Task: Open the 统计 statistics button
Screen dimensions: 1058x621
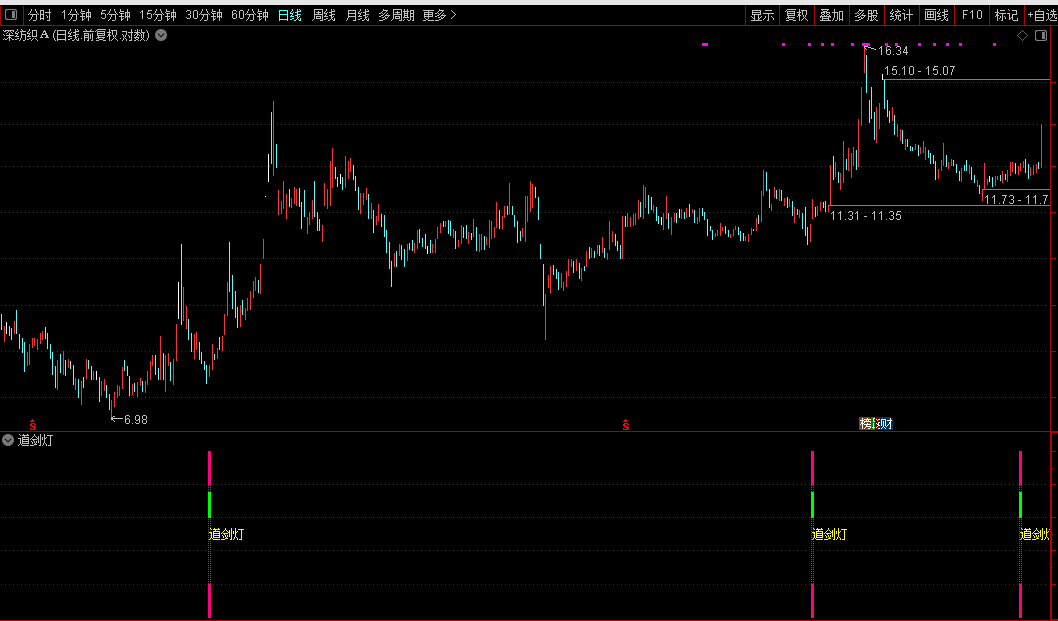Action: (901, 15)
